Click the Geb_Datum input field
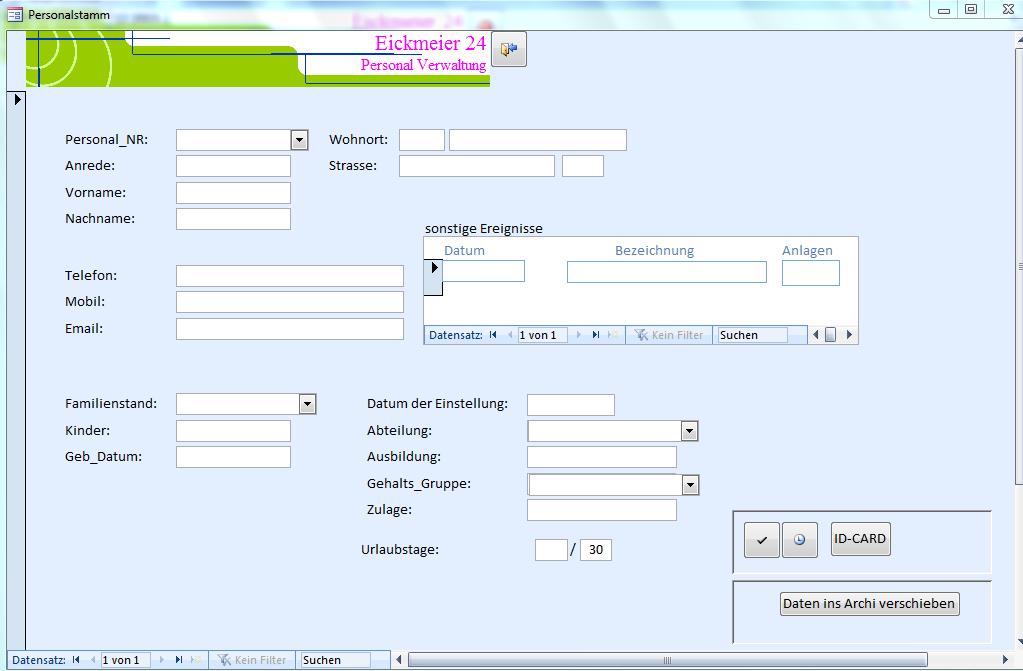The image size is (1023, 671). 234,457
